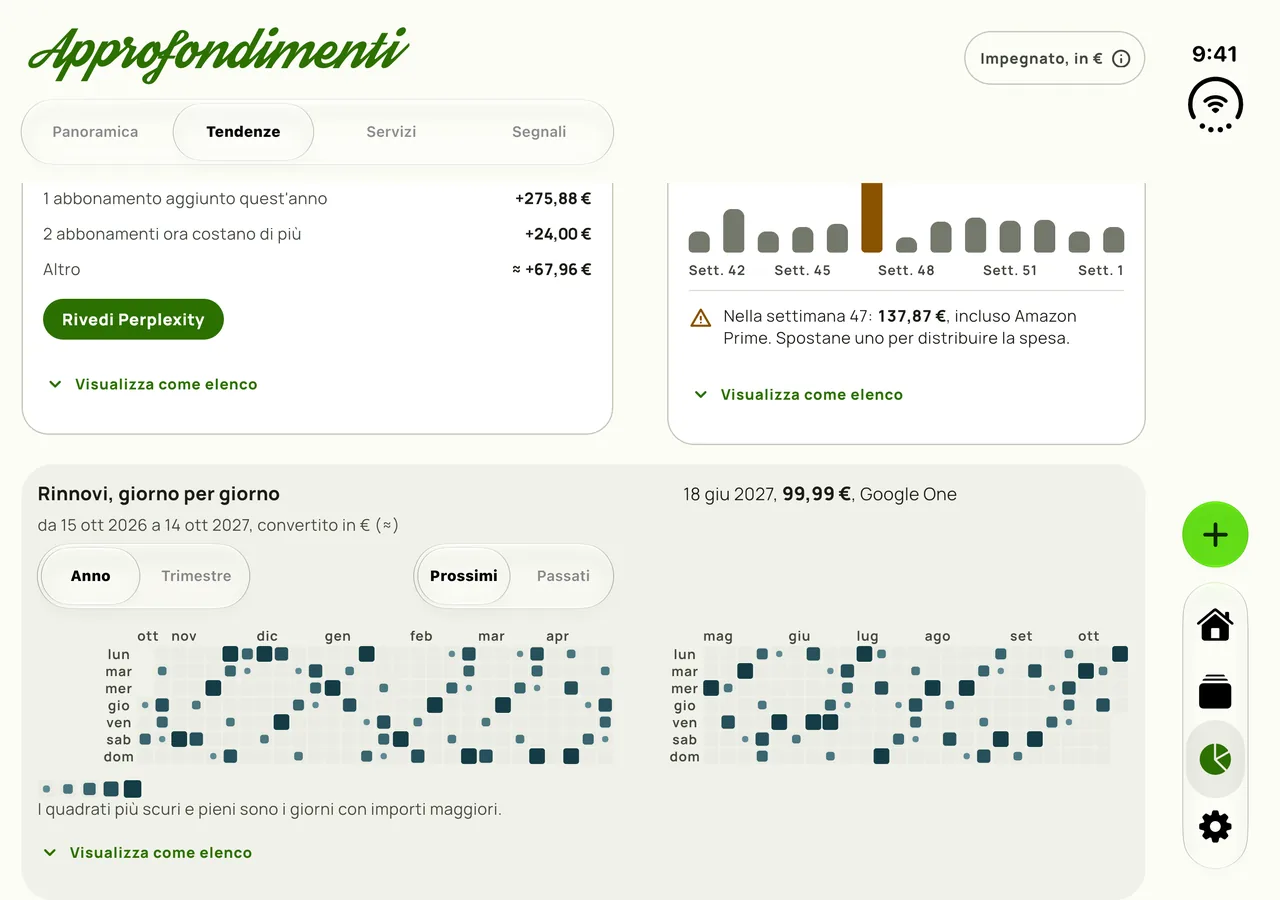Select the orange highlighted week bar
Screen dimensions: 1280x900
(x=872, y=217)
